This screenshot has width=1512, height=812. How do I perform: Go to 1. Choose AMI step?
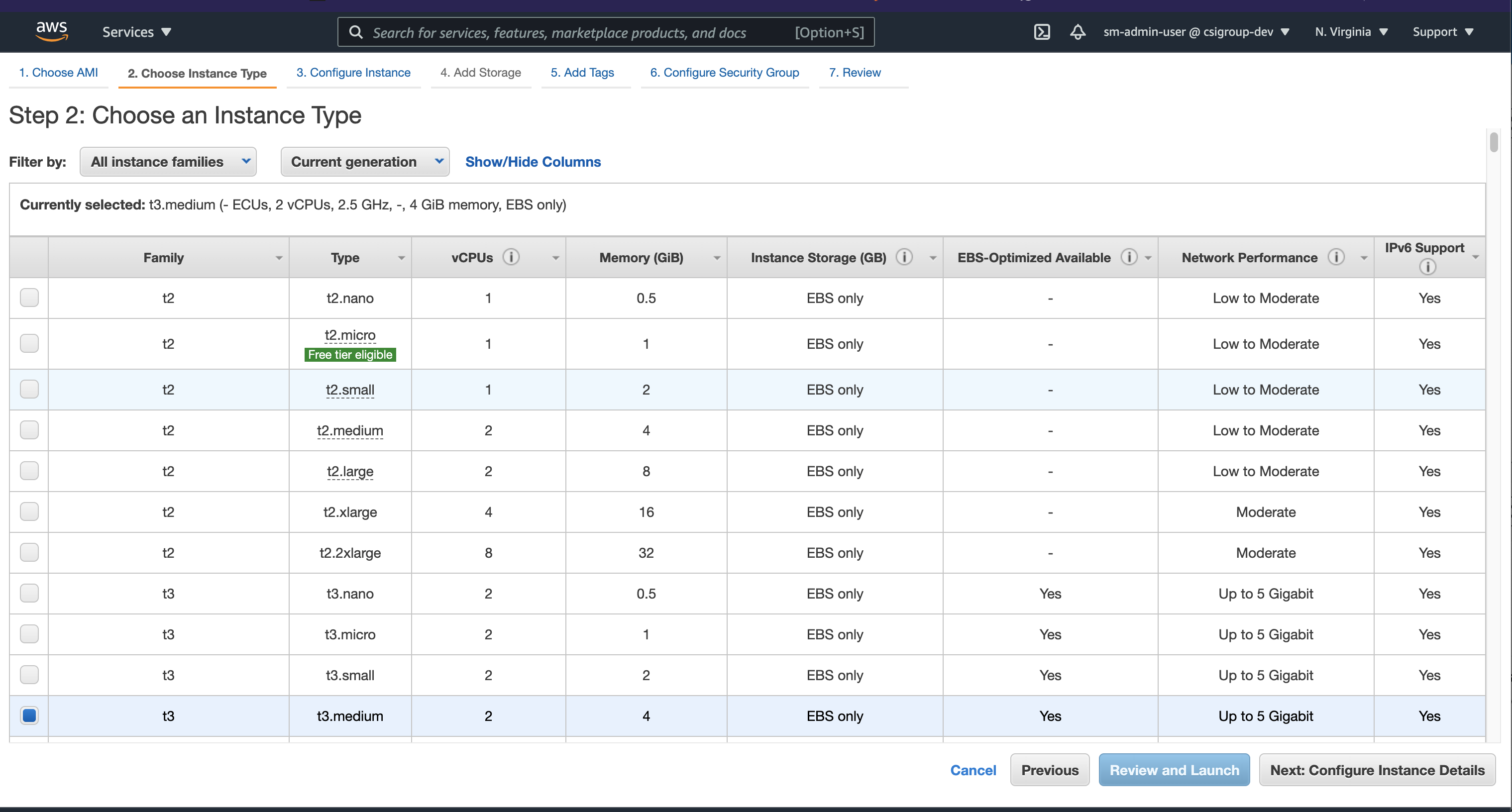(58, 72)
